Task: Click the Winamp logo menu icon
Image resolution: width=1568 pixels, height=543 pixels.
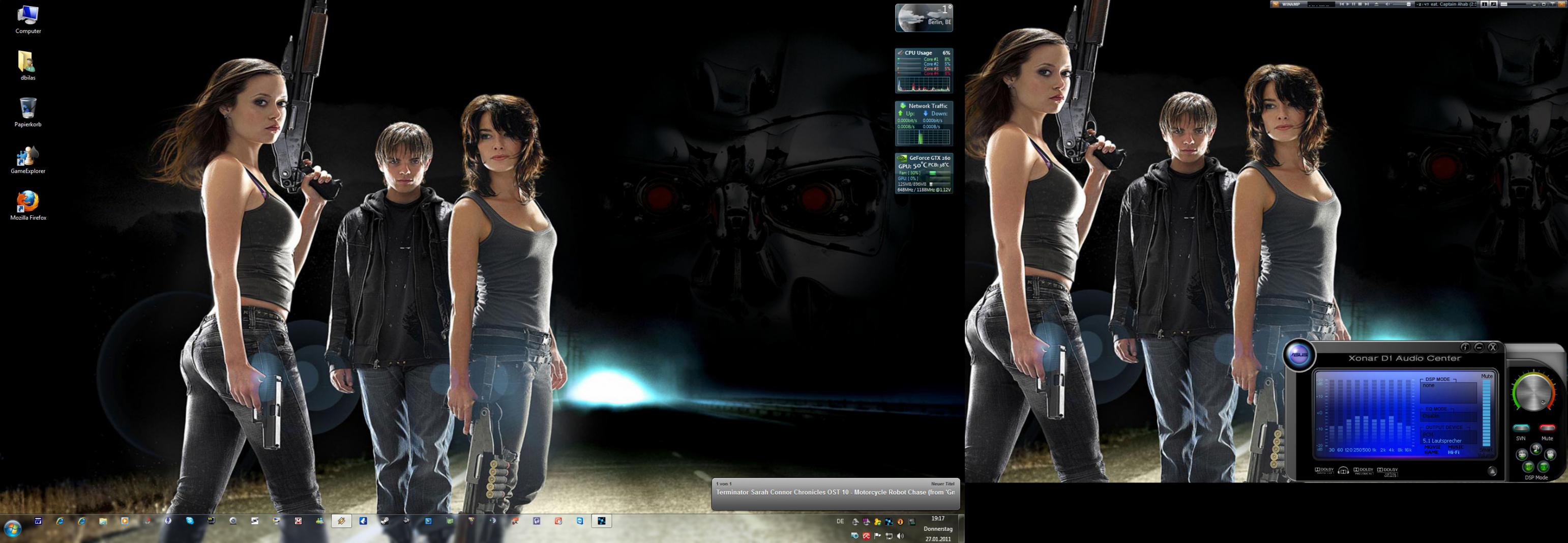Action: tap(1276, 4)
